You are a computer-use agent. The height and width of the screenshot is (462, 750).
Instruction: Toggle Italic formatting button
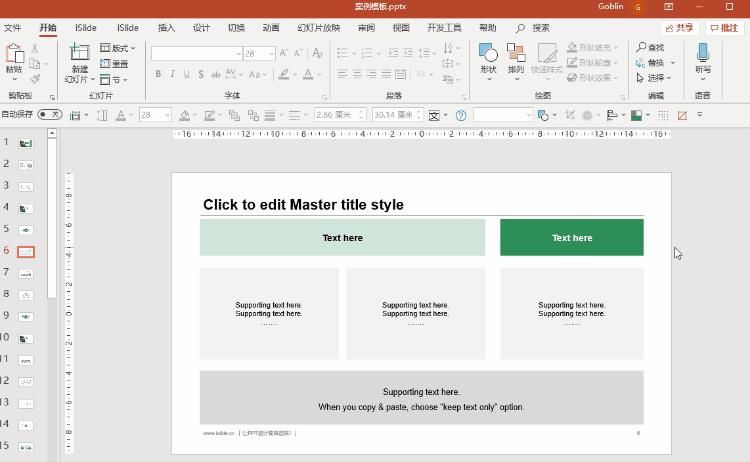(x=172, y=74)
